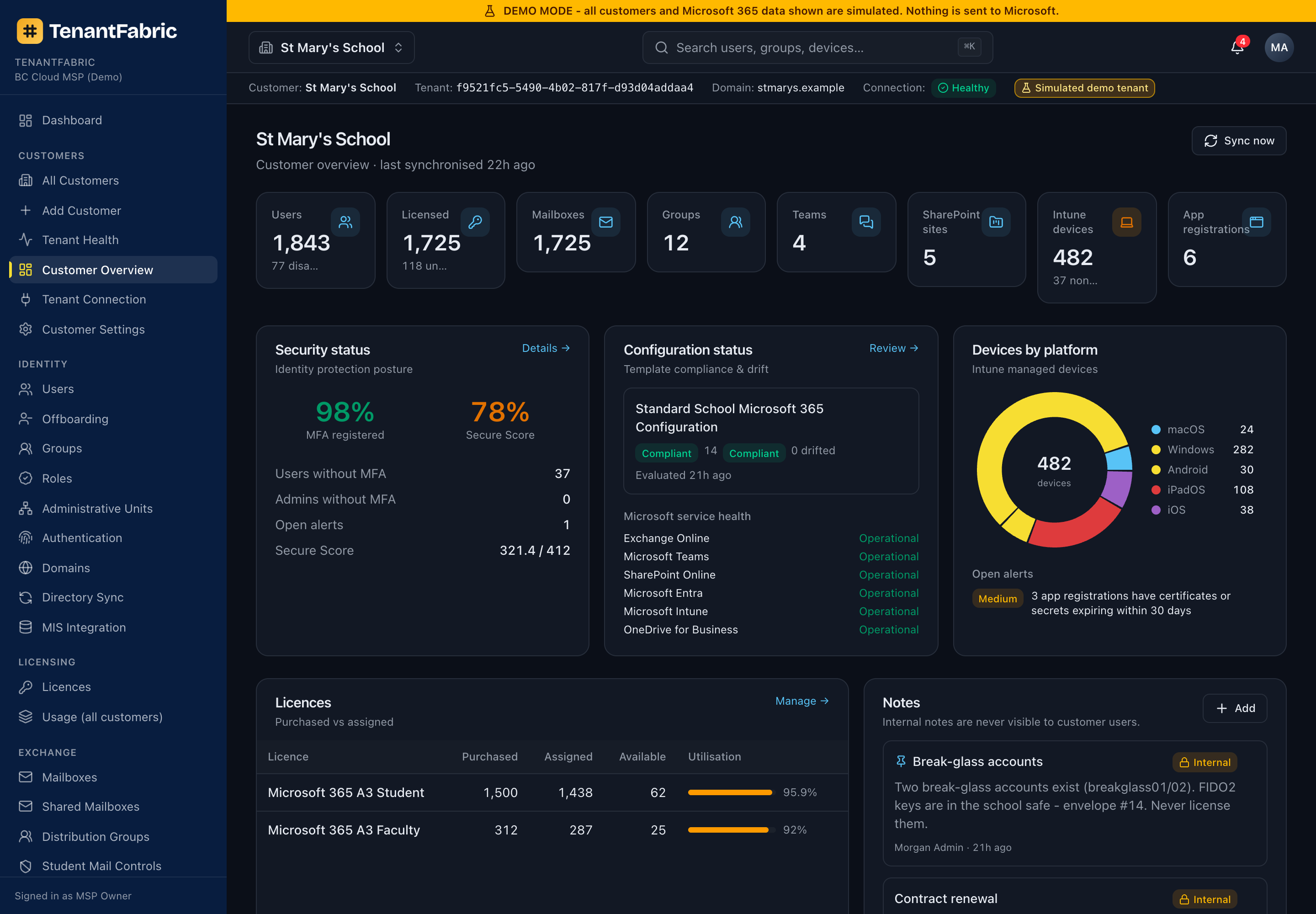Open Add Customer in sidebar
The width and height of the screenshot is (1316, 914).
tap(113, 210)
